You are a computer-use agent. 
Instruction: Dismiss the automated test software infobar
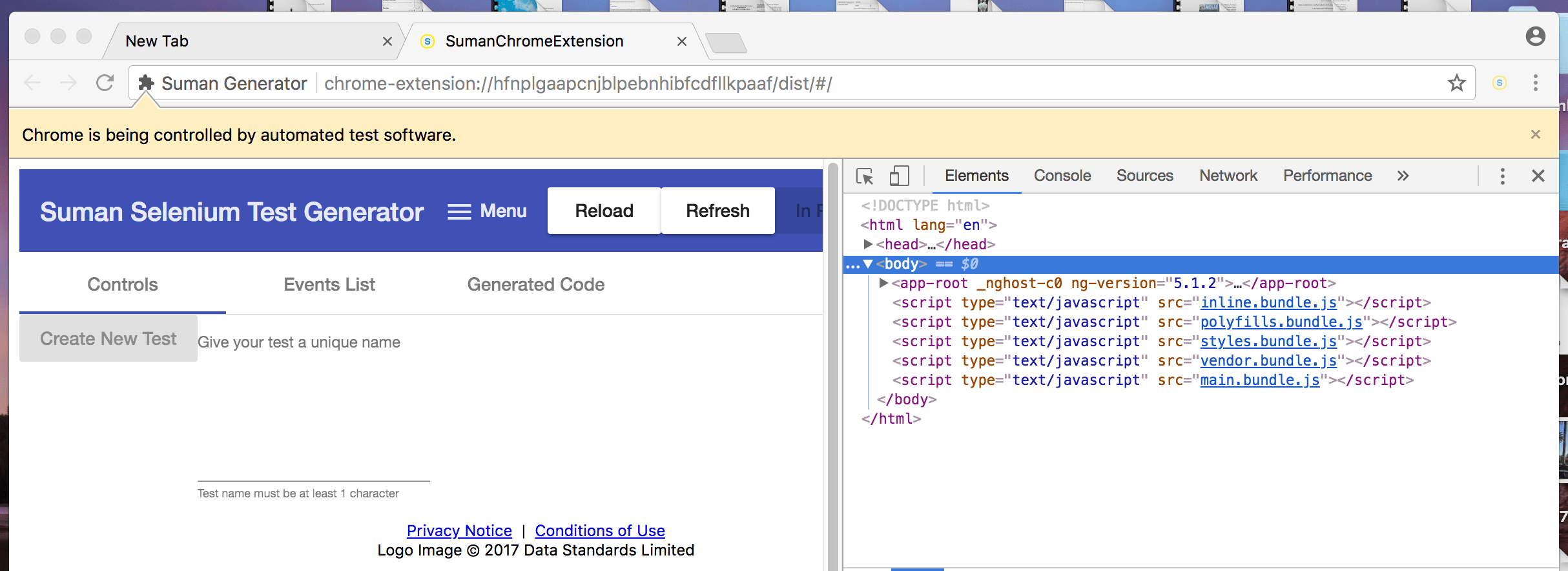[x=1536, y=134]
